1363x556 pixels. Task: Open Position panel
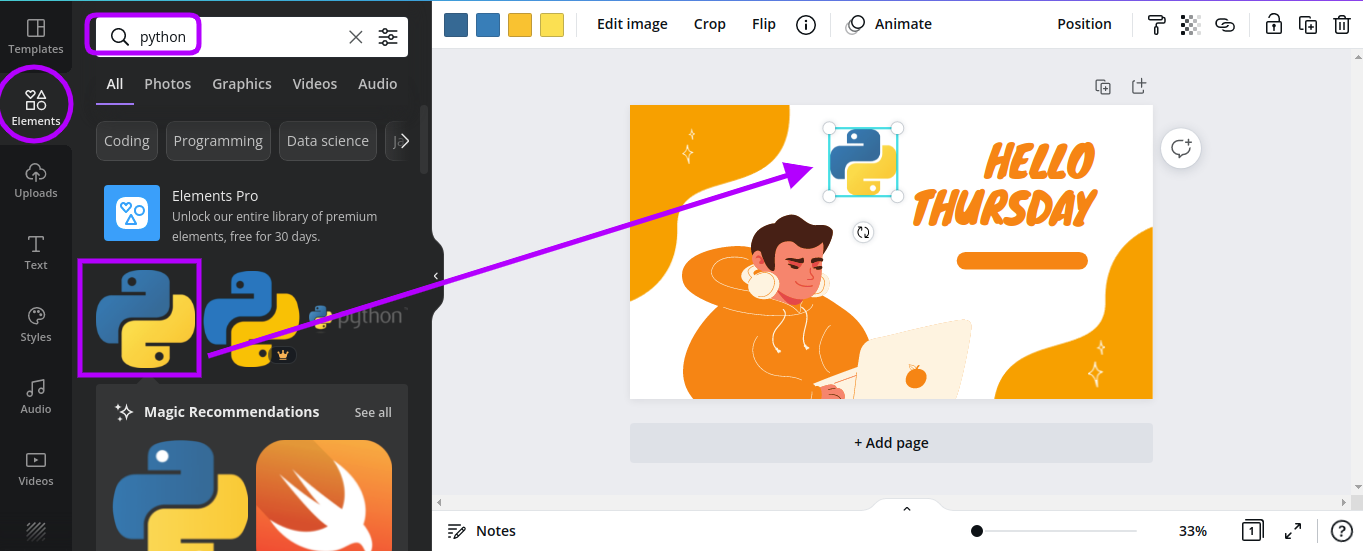tap(1084, 24)
